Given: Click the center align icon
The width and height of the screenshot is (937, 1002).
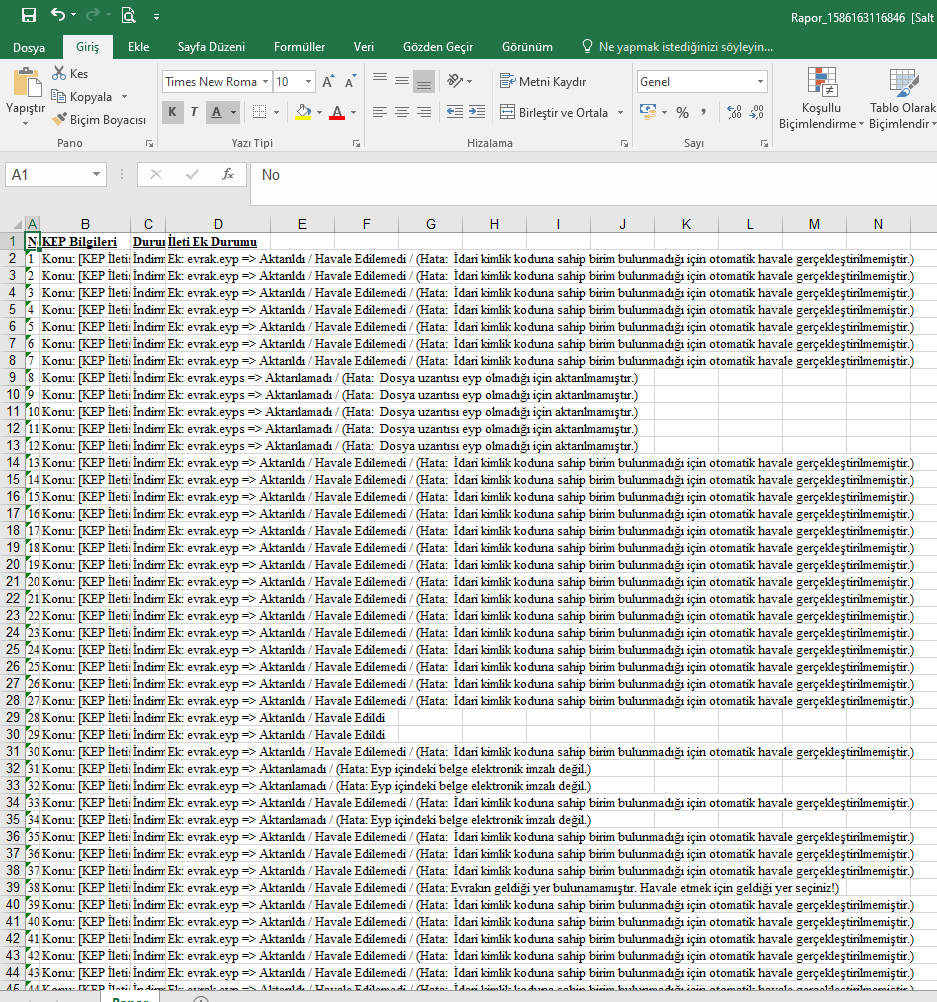Looking at the screenshot, I should pyautogui.click(x=402, y=112).
